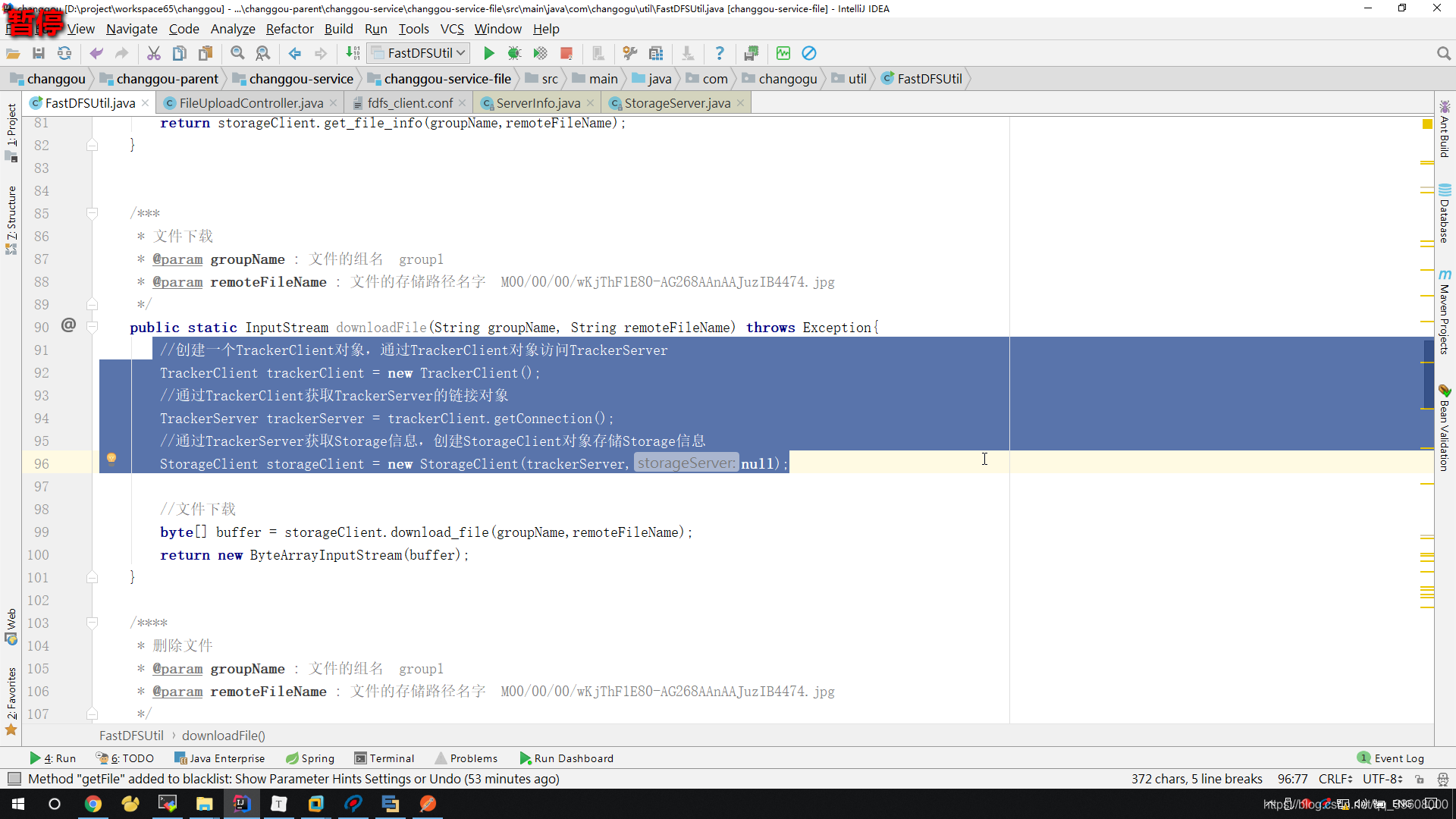
Task: Open the Event Log
Action: coord(1391,758)
